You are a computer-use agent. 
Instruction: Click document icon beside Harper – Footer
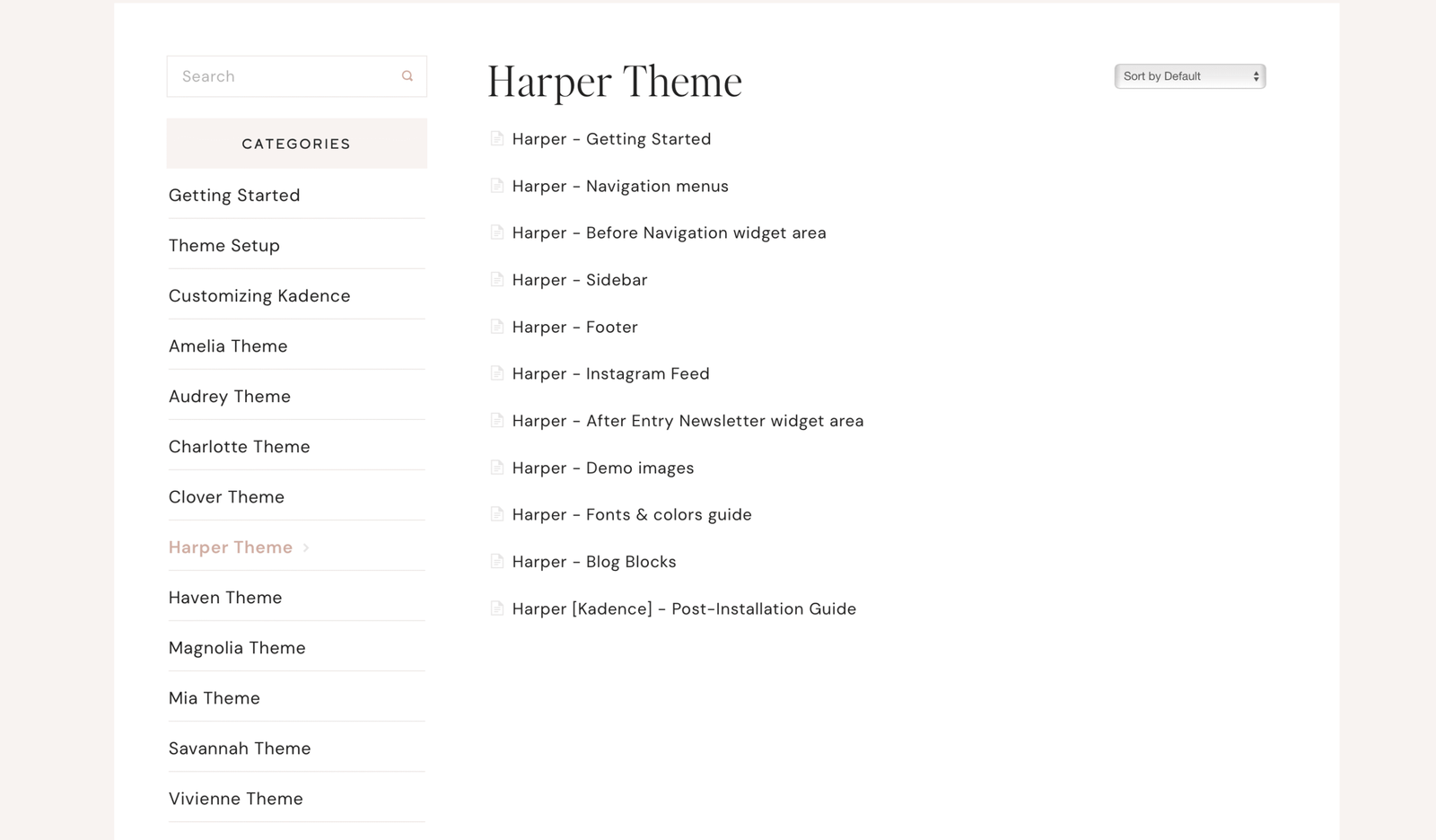[496, 327]
